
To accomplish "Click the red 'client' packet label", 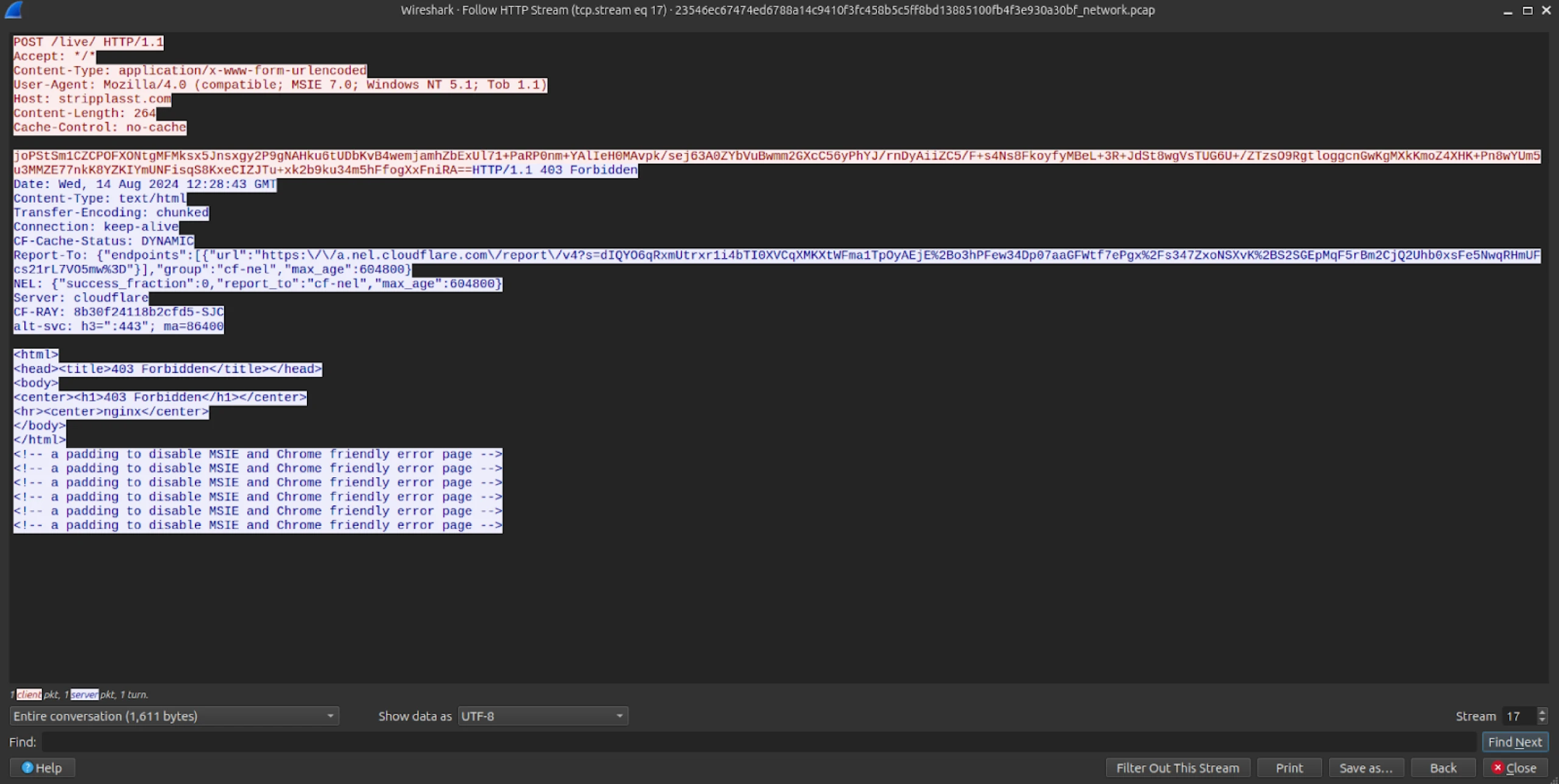I will pos(29,695).
